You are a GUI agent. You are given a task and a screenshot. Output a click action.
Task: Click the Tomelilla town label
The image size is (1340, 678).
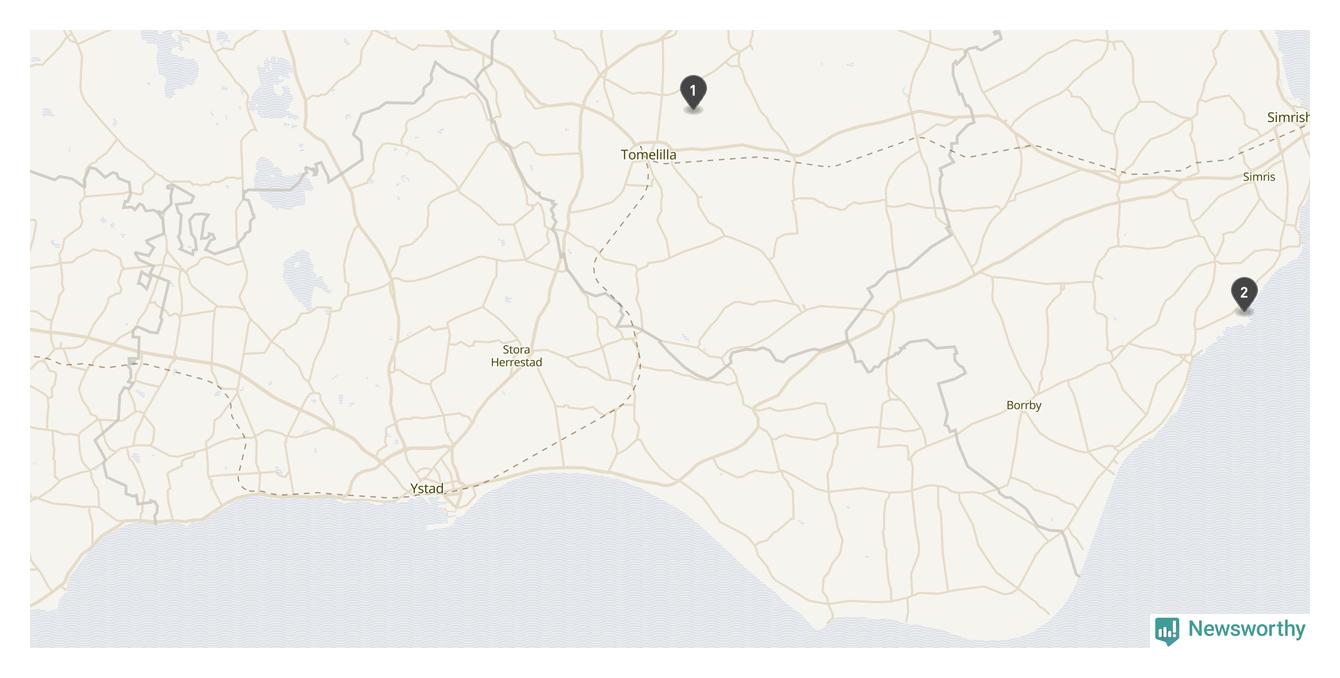pyautogui.click(x=649, y=154)
